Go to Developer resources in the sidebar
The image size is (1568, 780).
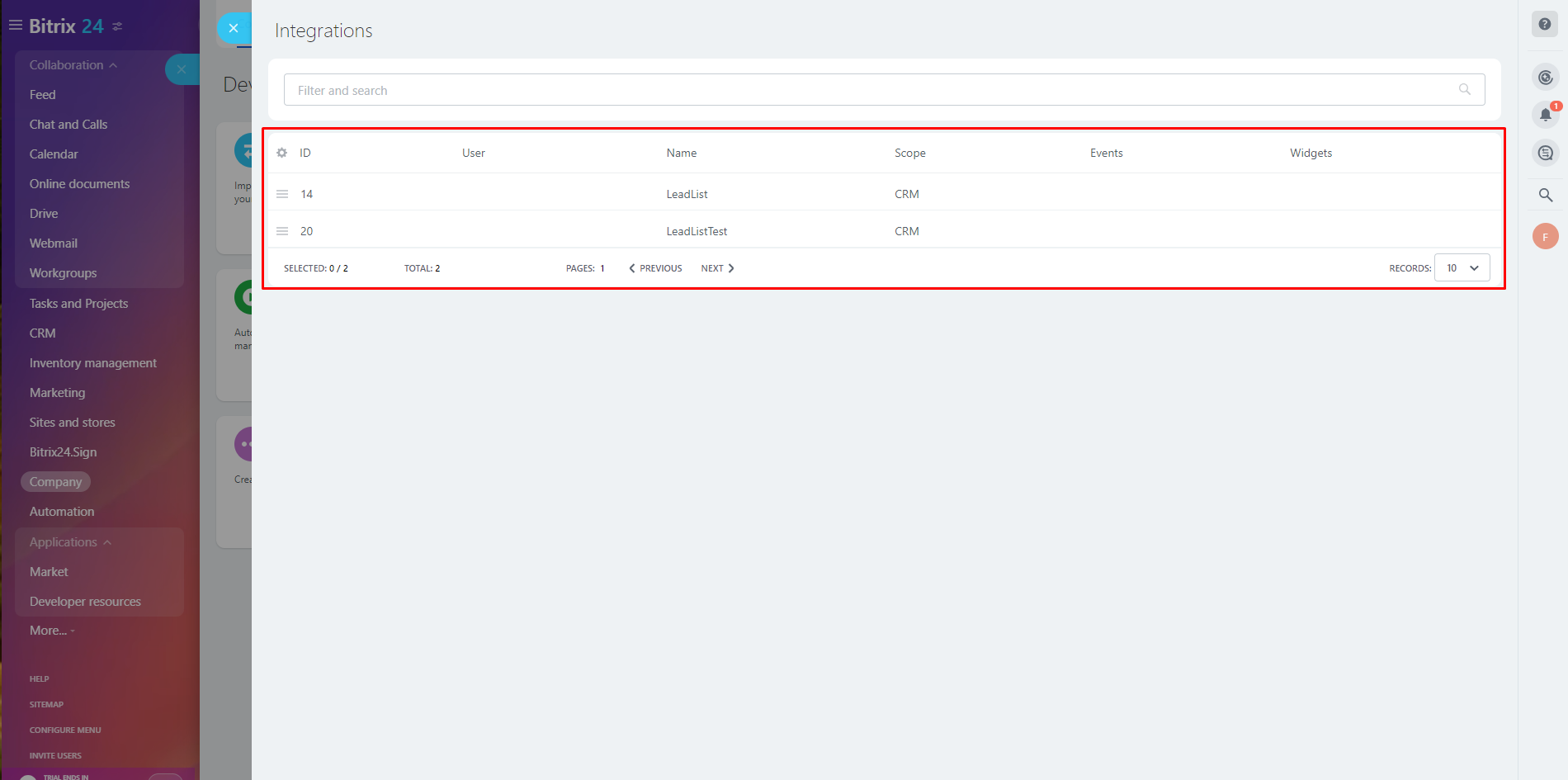click(85, 601)
